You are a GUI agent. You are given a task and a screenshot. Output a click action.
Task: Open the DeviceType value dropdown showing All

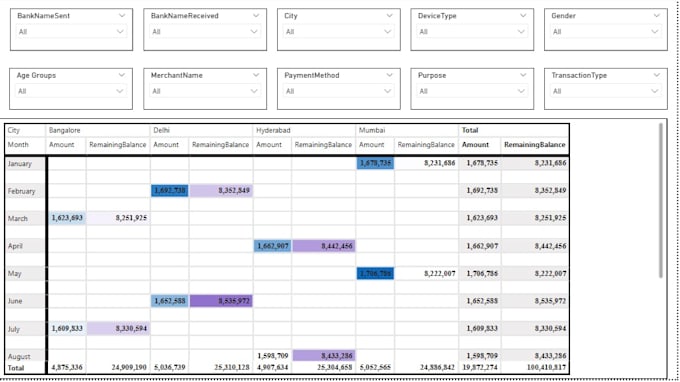pos(472,32)
